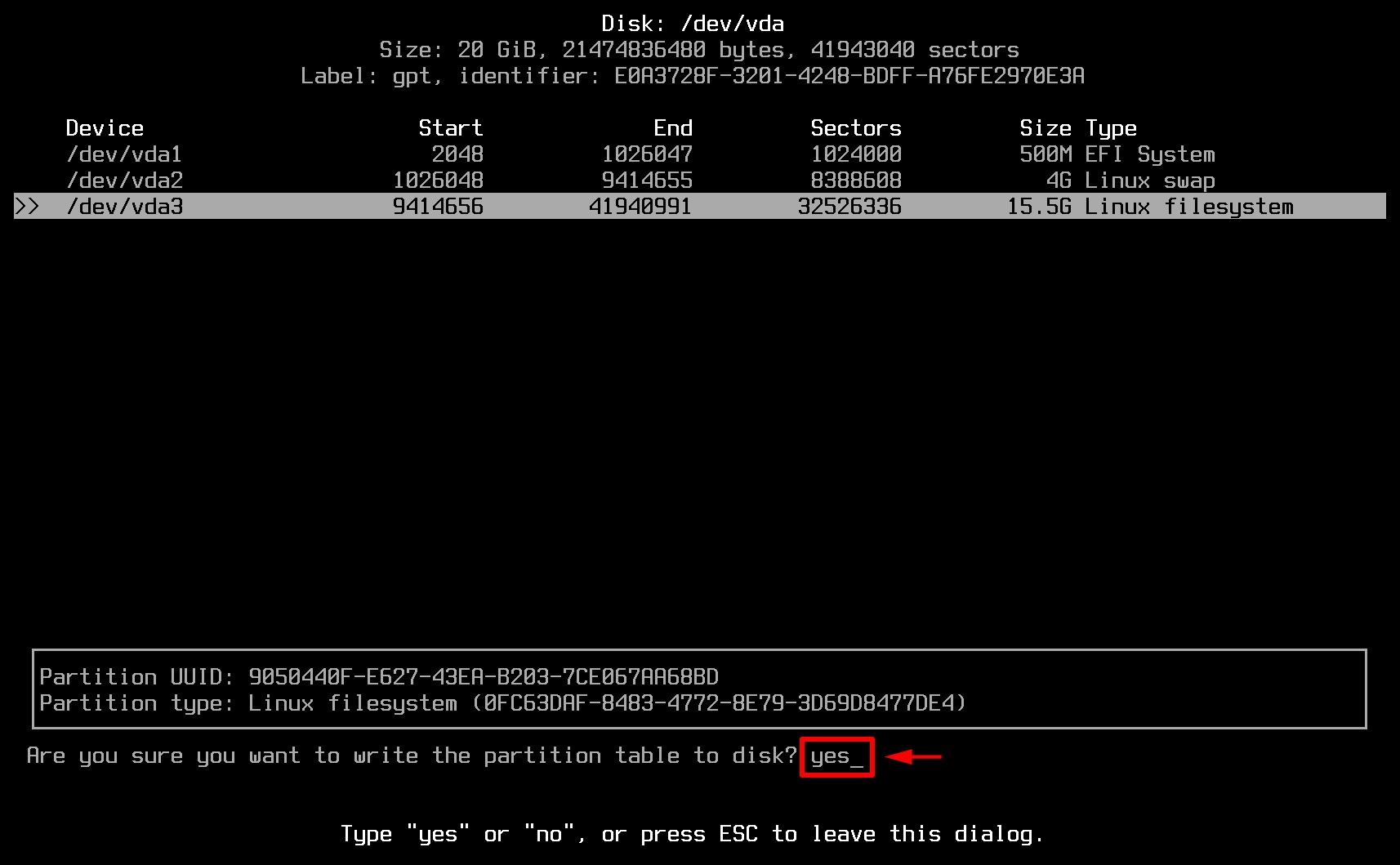Screen dimensions: 1400x865
Task: Click the 500M size value
Action: click(x=1046, y=154)
